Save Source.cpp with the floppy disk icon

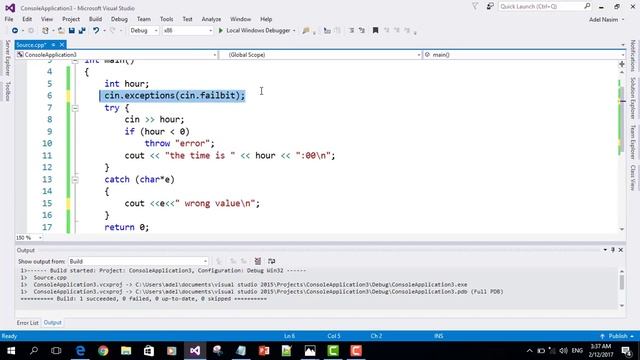(72, 31)
